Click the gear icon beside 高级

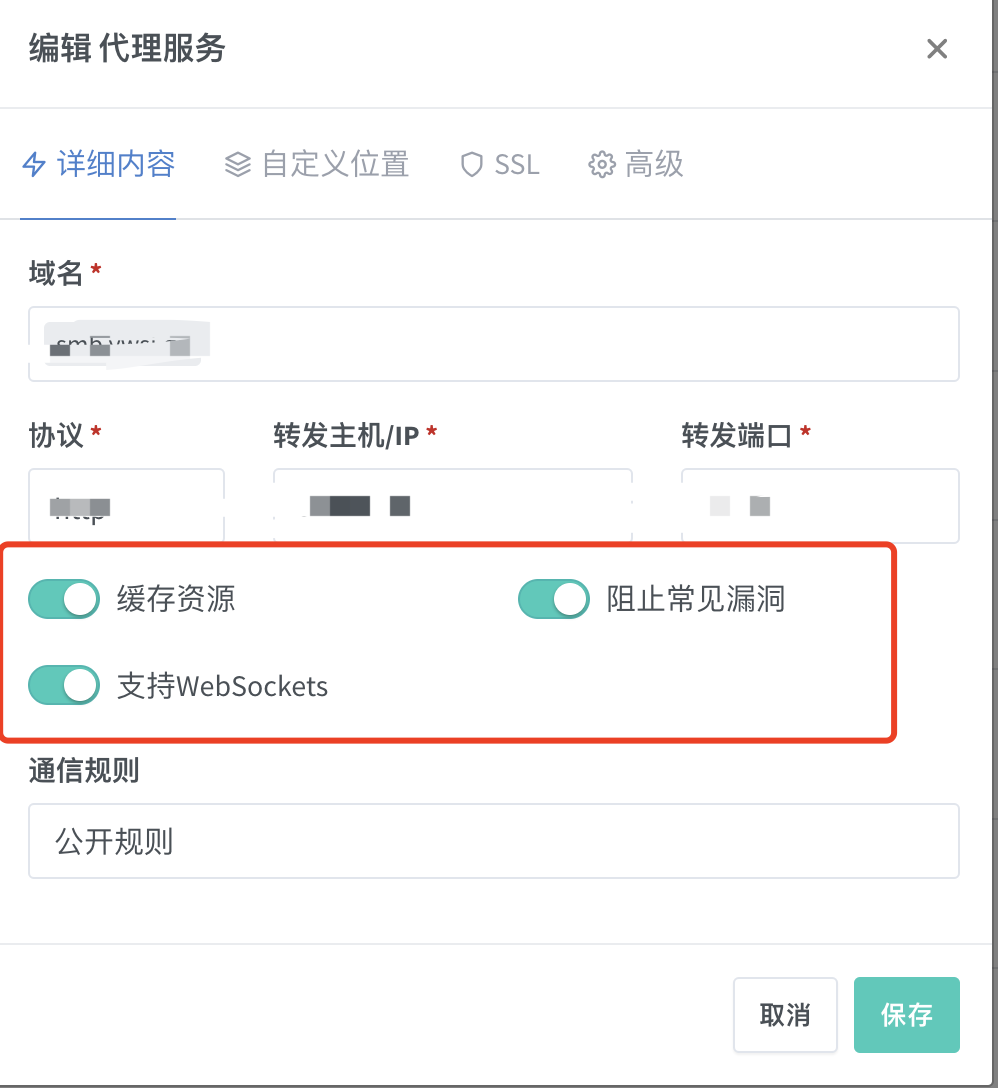point(602,165)
